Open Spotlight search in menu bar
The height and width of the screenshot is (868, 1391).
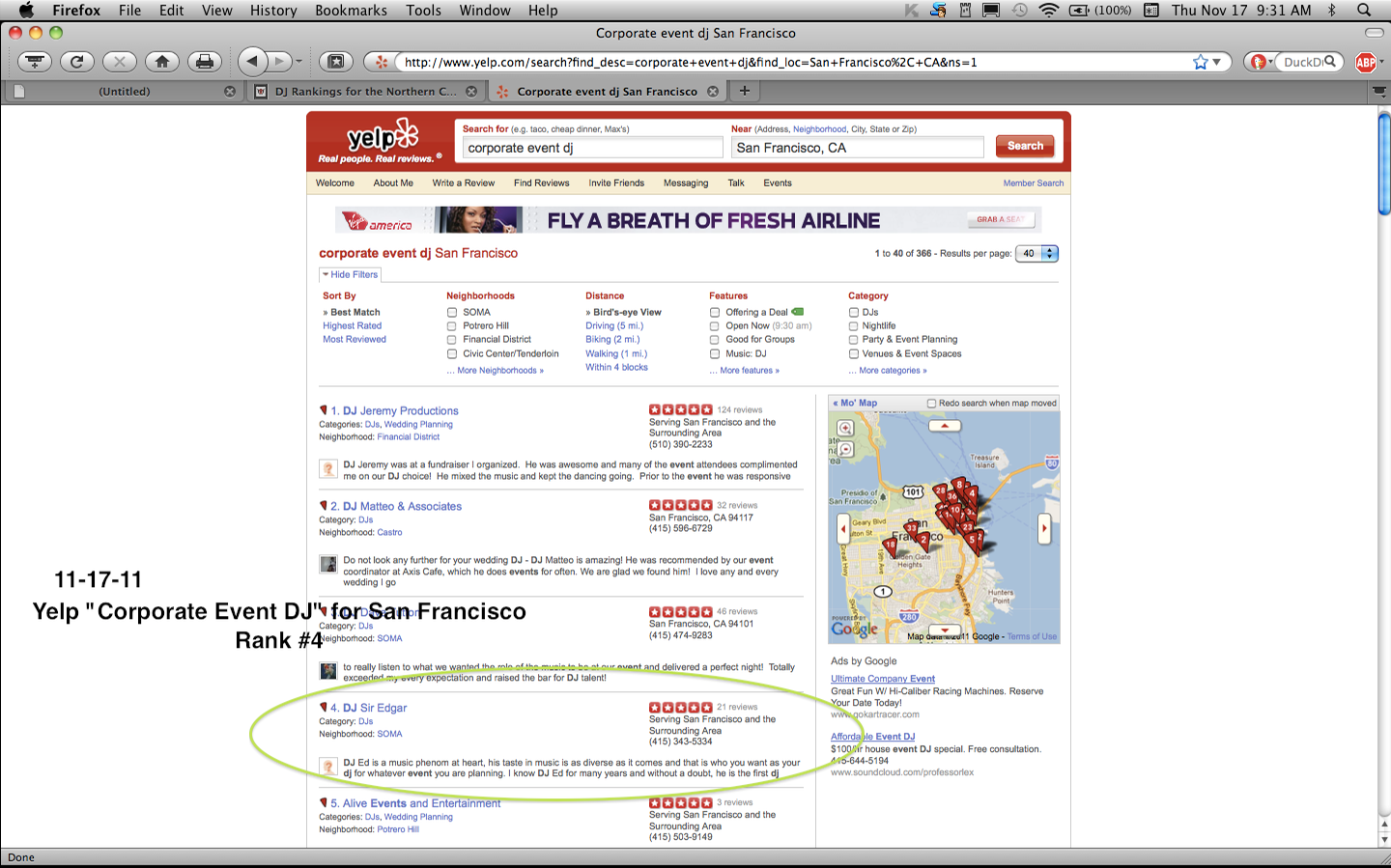coord(1364,10)
